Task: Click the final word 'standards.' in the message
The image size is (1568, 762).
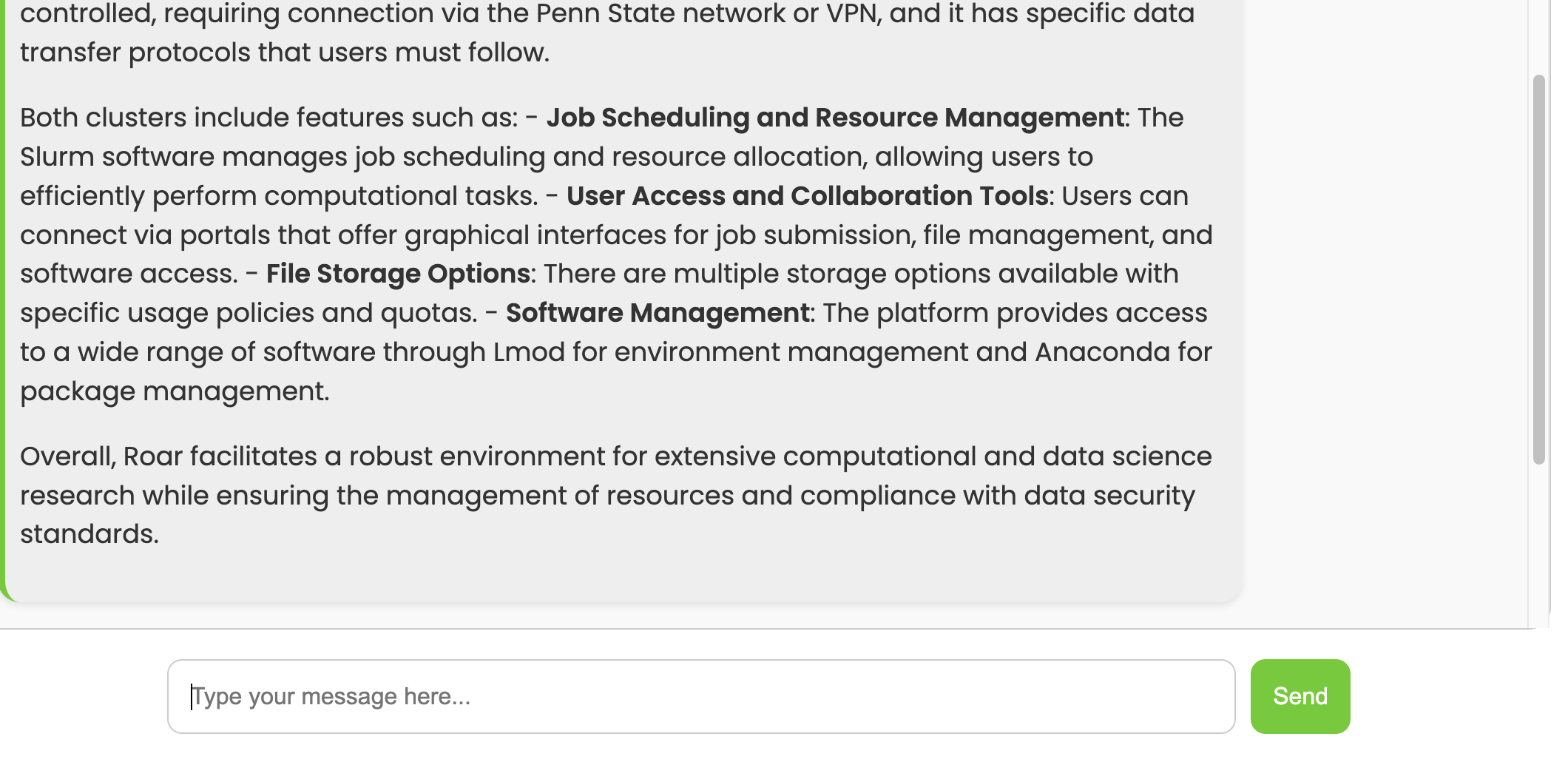Action: click(89, 534)
